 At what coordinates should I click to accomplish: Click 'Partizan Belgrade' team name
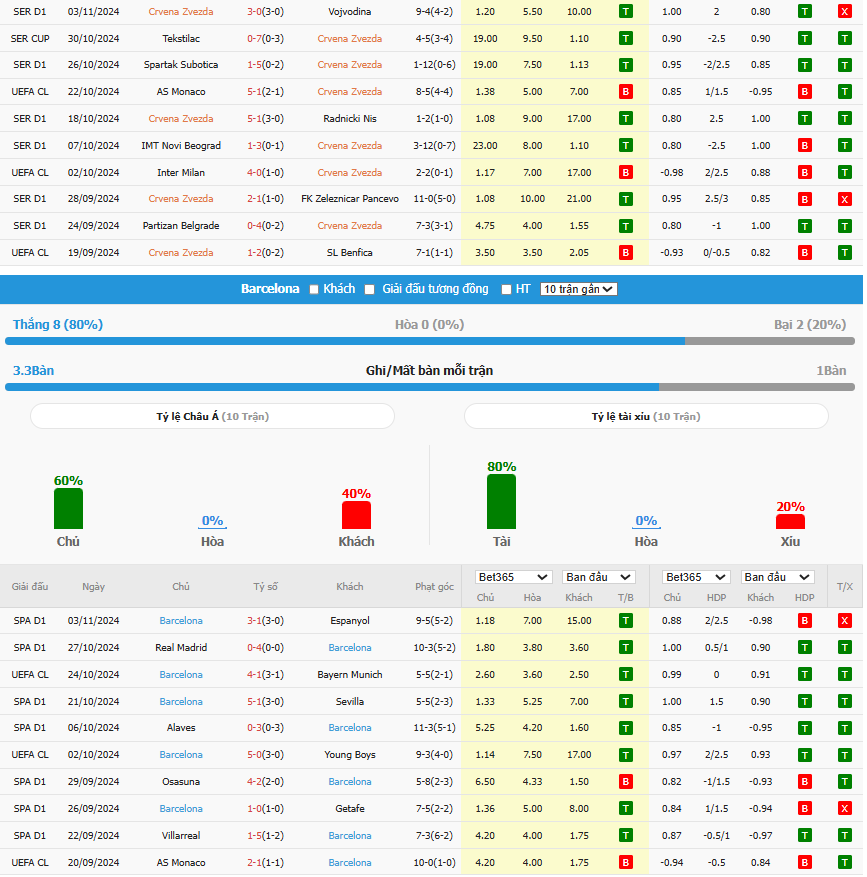pyautogui.click(x=181, y=226)
